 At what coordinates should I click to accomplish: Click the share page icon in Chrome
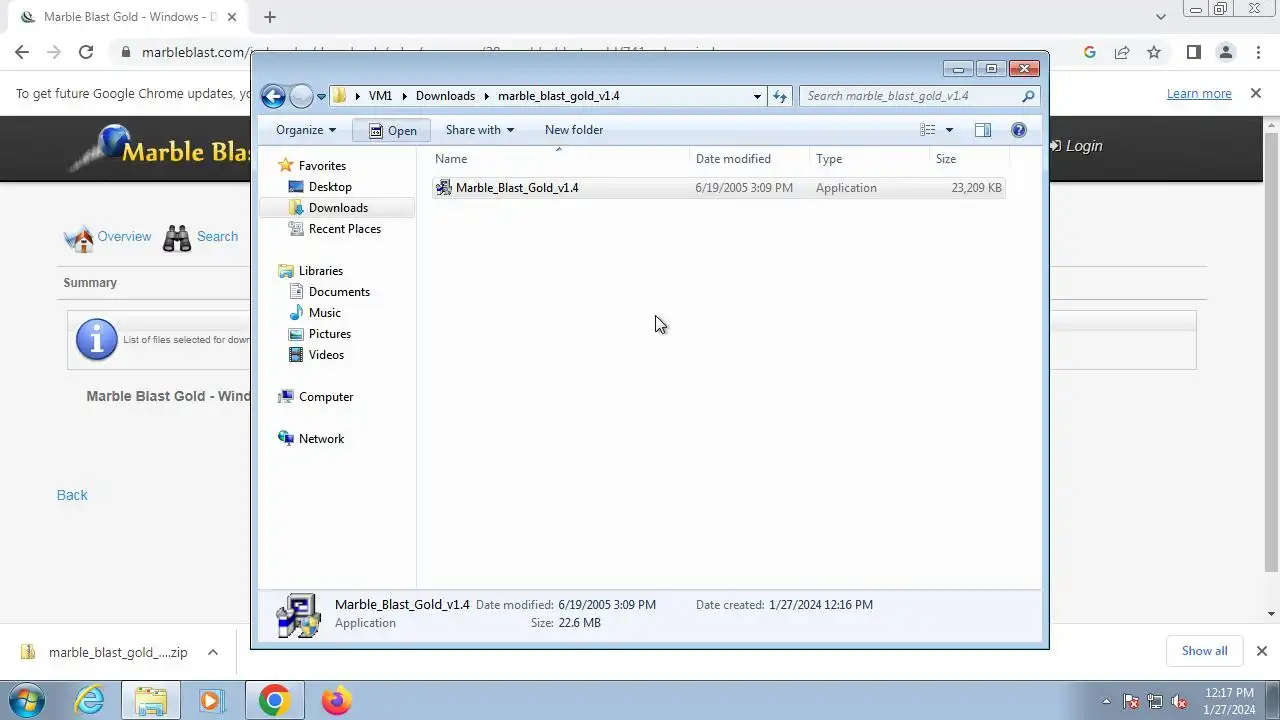pos(1122,52)
